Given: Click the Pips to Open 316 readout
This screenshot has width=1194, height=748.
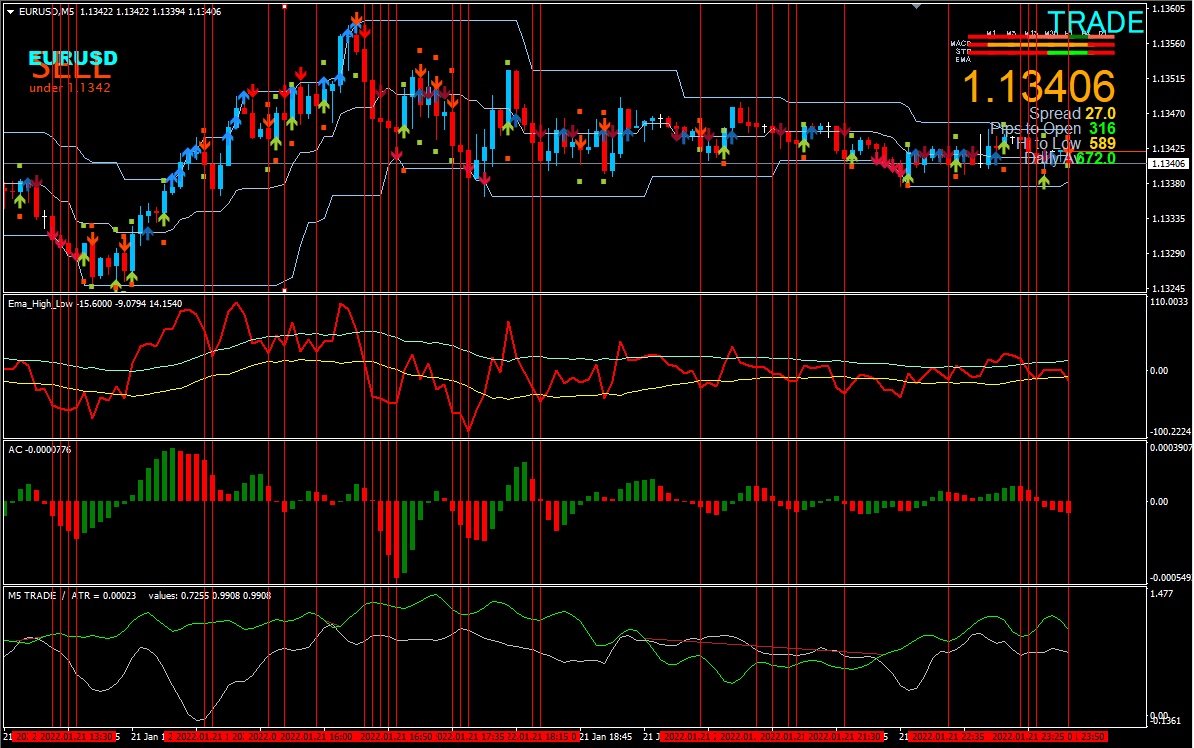Looking at the screenshot, I should point(1053,129).
